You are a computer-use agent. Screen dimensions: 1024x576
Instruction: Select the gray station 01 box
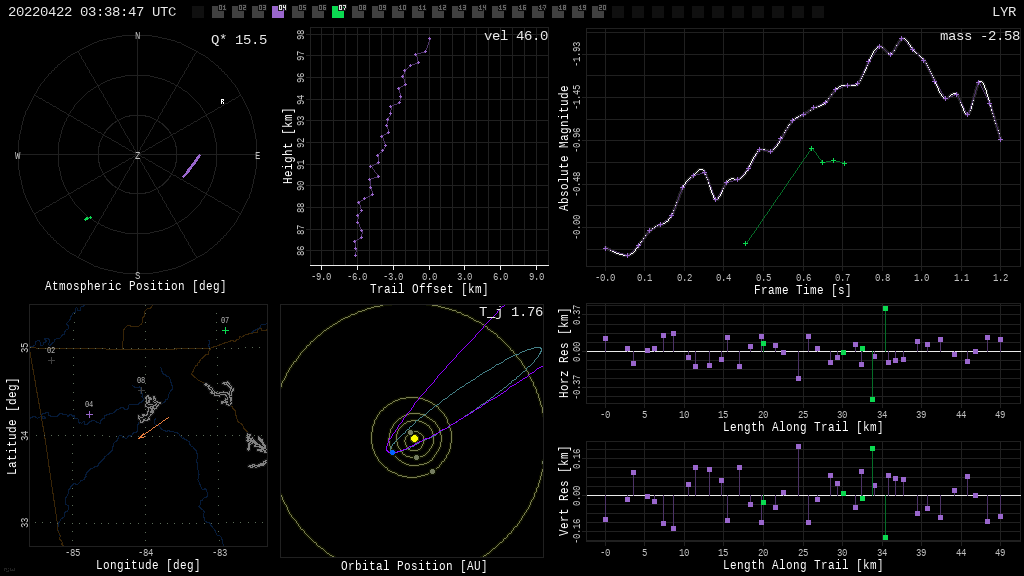(218, 12)
